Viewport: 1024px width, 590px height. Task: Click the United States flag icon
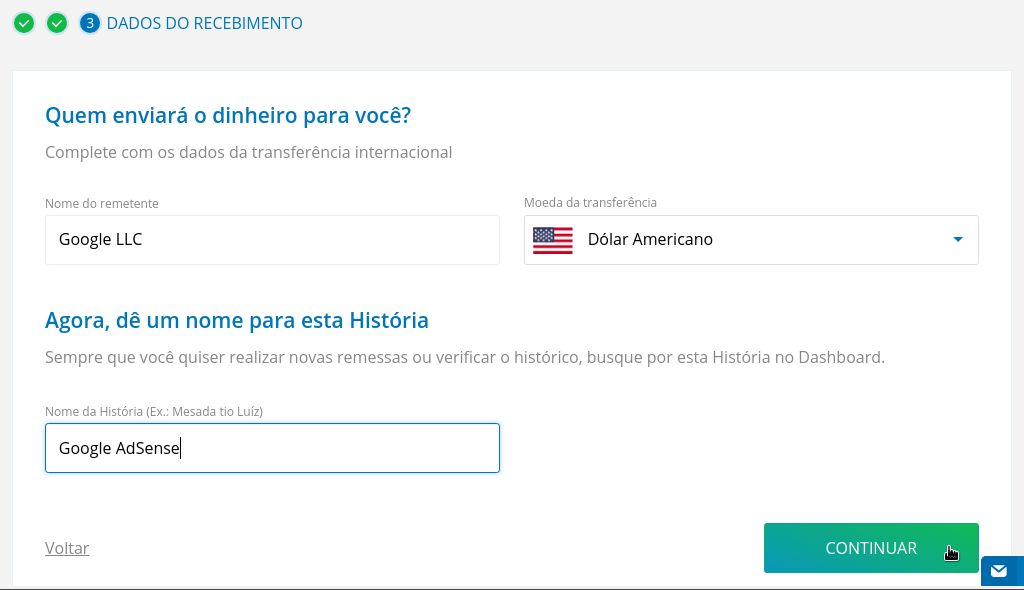click(552, 240)
